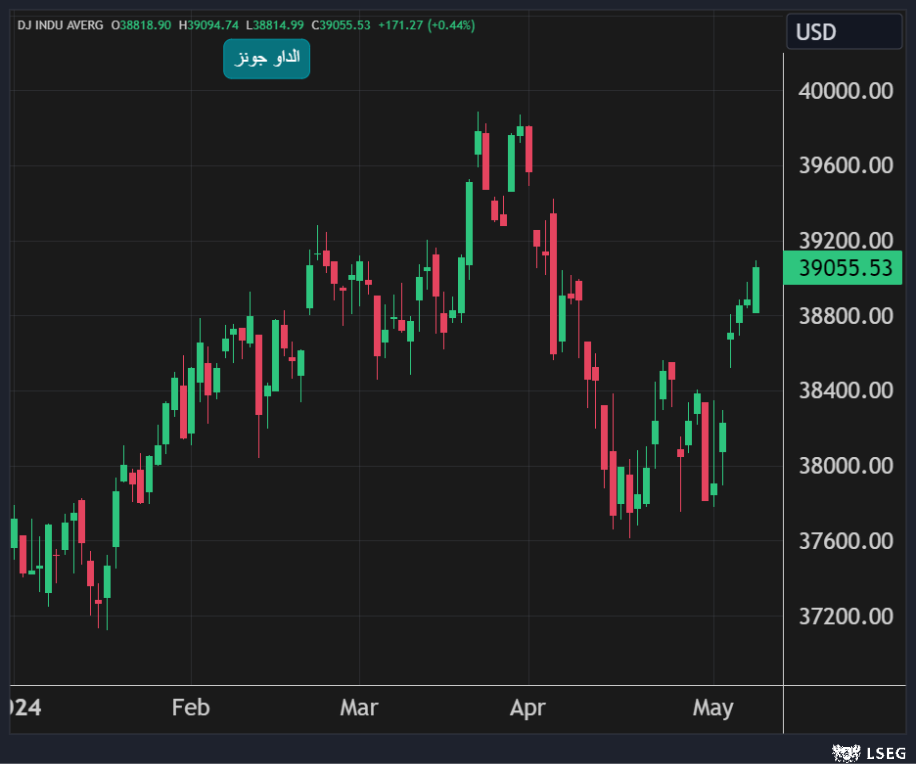This screenshot has width=916, height=764.
Task: Click the open value O38818.90
Action: [x=143, y=24]
